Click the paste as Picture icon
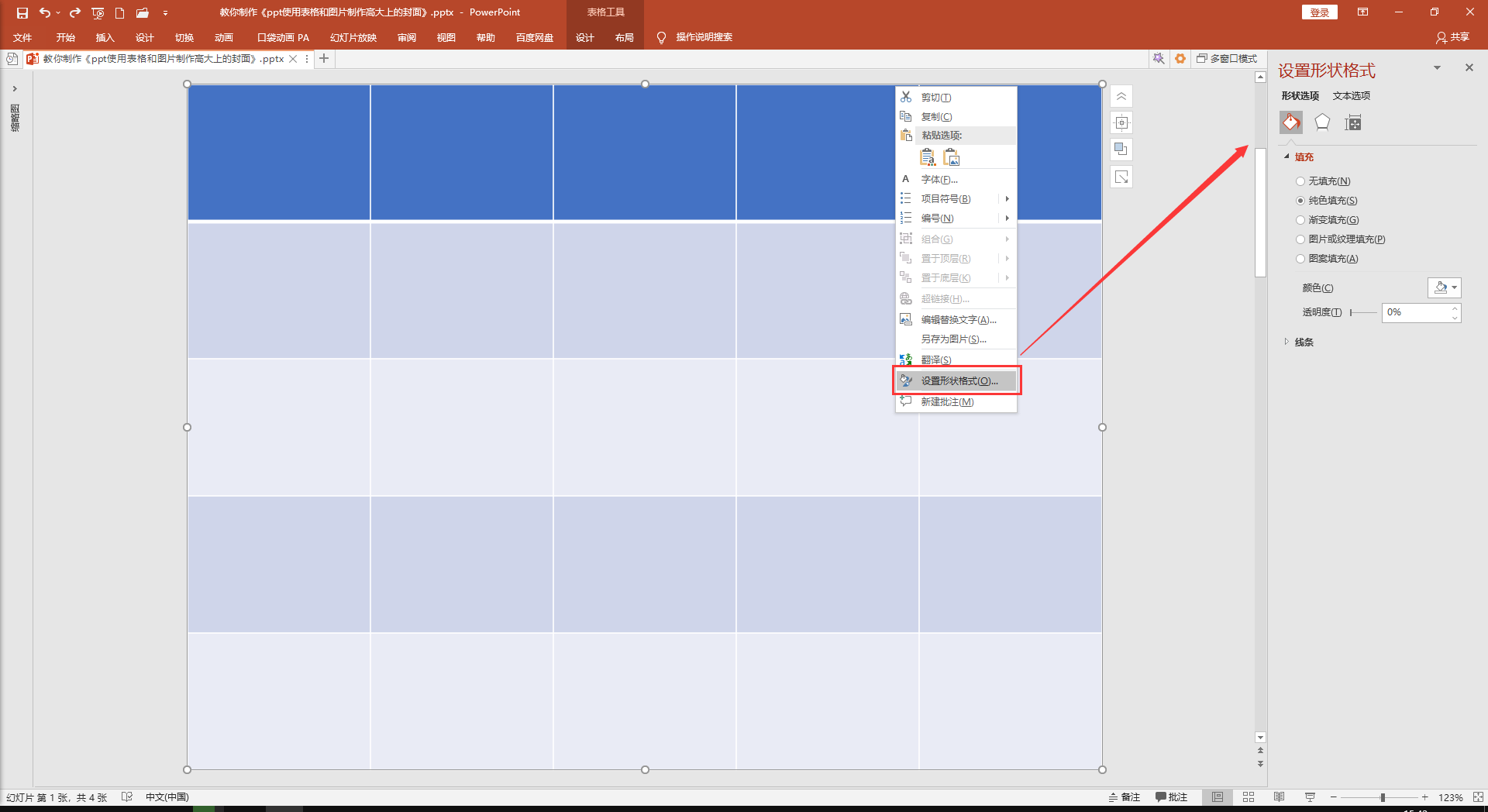Screen dimensions: 1488x812 952,157
